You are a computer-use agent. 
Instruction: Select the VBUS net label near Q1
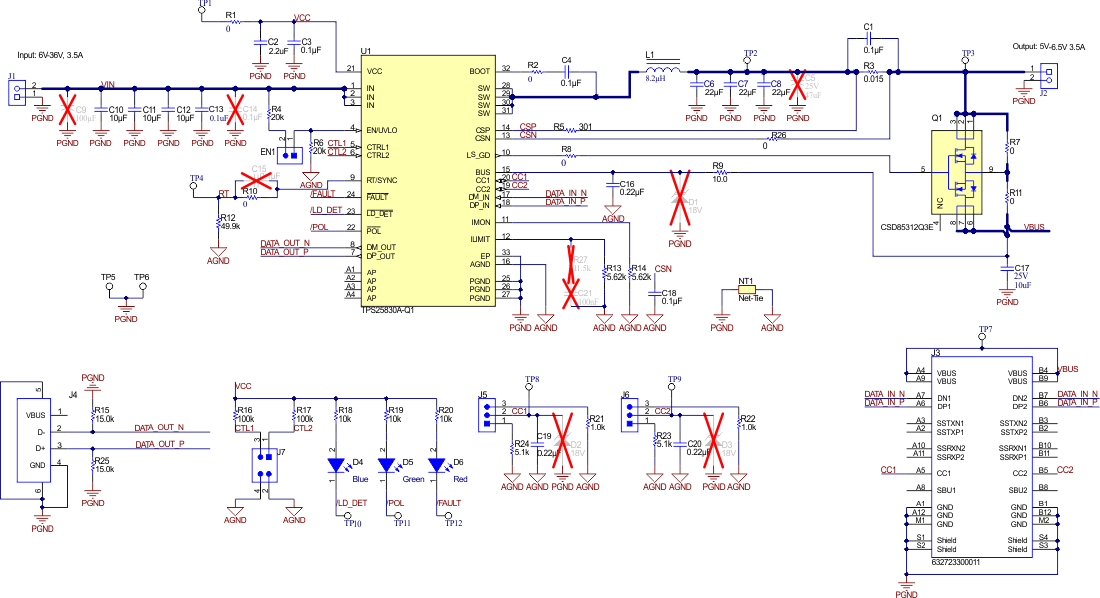(1033, 227)
